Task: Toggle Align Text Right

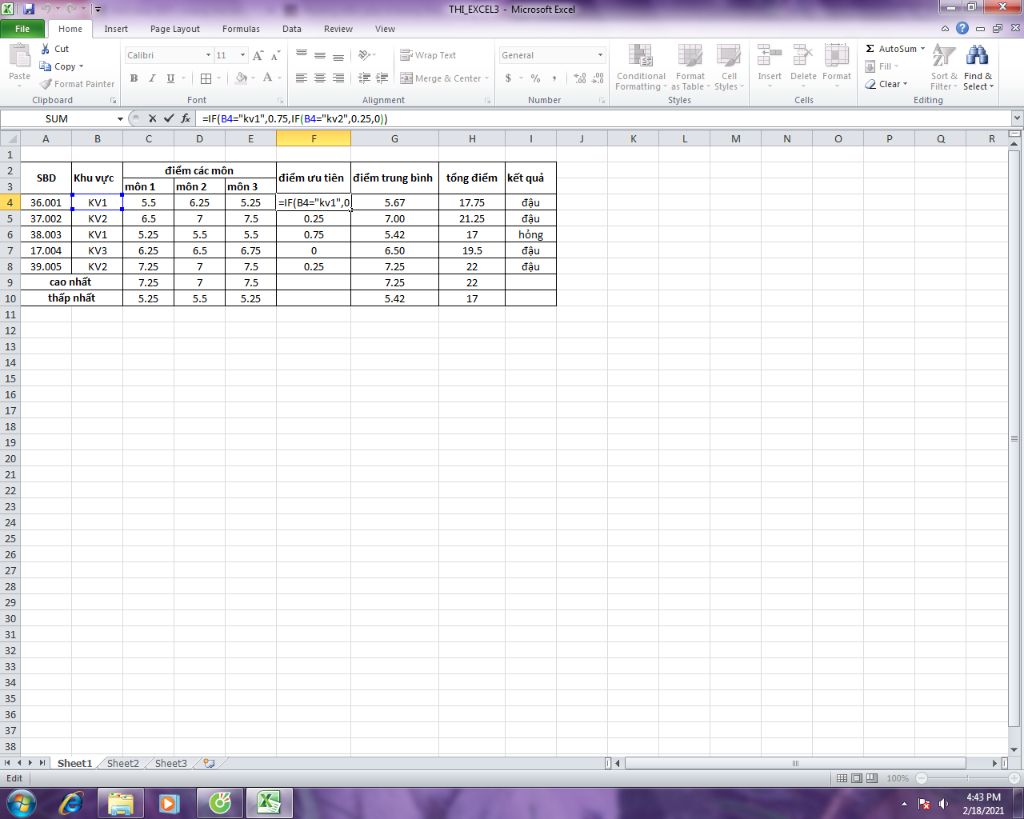Action: [338, 78]
